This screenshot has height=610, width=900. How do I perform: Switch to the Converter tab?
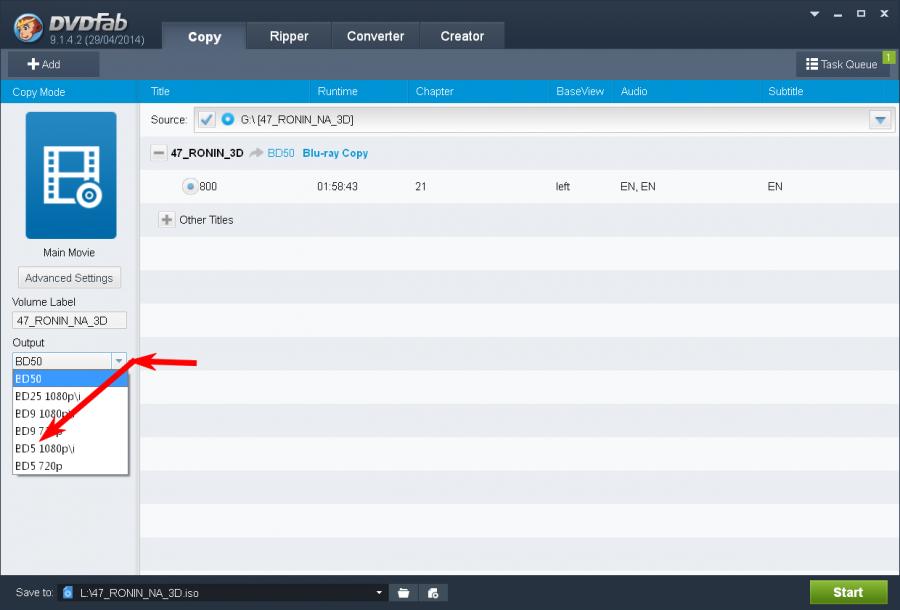pyautogui.click(x=375, y=36)
